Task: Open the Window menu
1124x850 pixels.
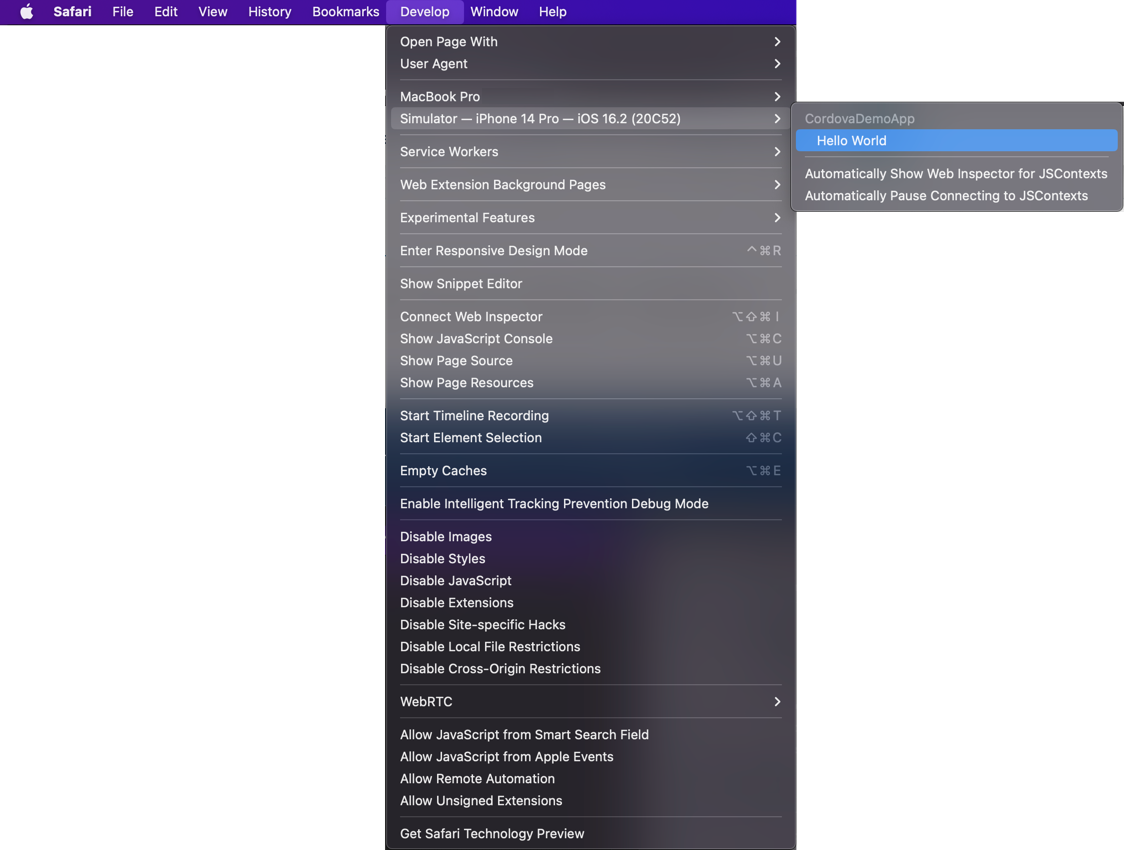Action: point(494,11)
